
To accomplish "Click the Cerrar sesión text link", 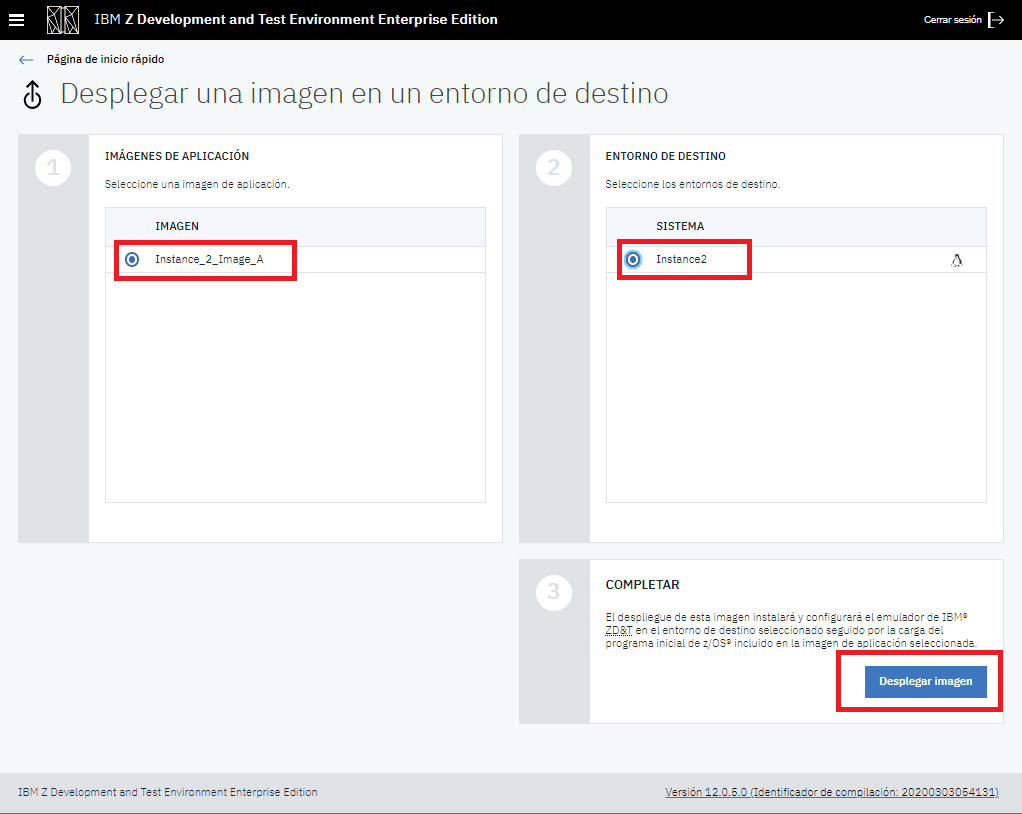I will click(x=952, y=20).
